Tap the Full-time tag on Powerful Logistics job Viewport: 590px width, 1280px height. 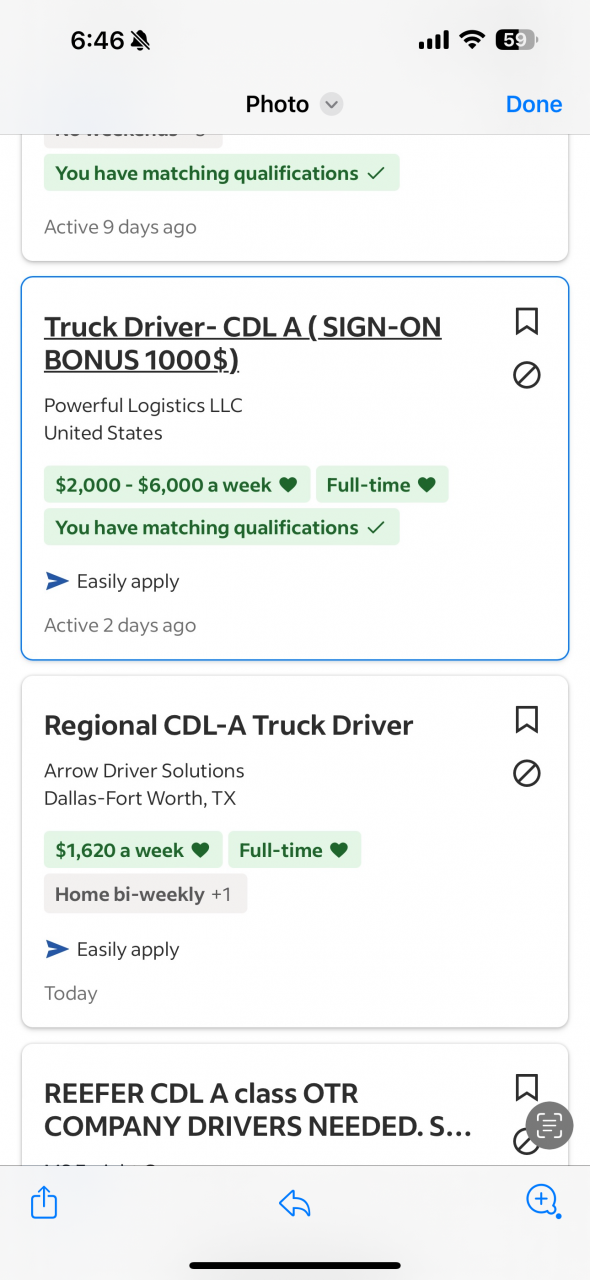382,485
